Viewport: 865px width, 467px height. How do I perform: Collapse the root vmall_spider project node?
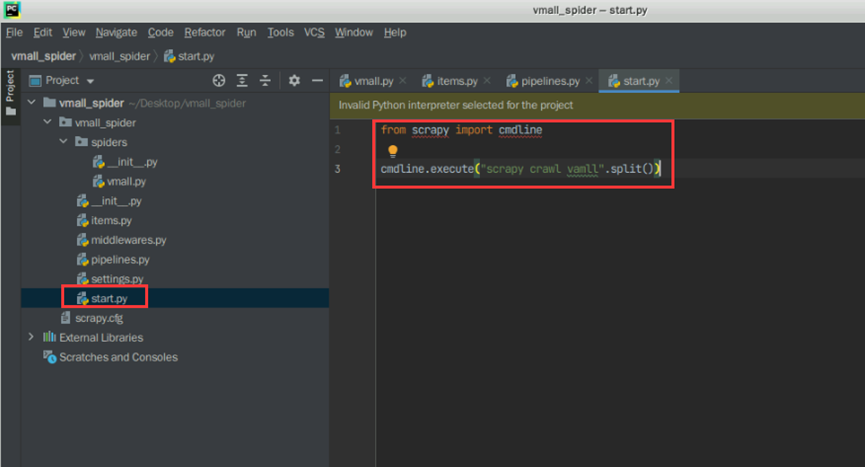[x=31, y=103]
